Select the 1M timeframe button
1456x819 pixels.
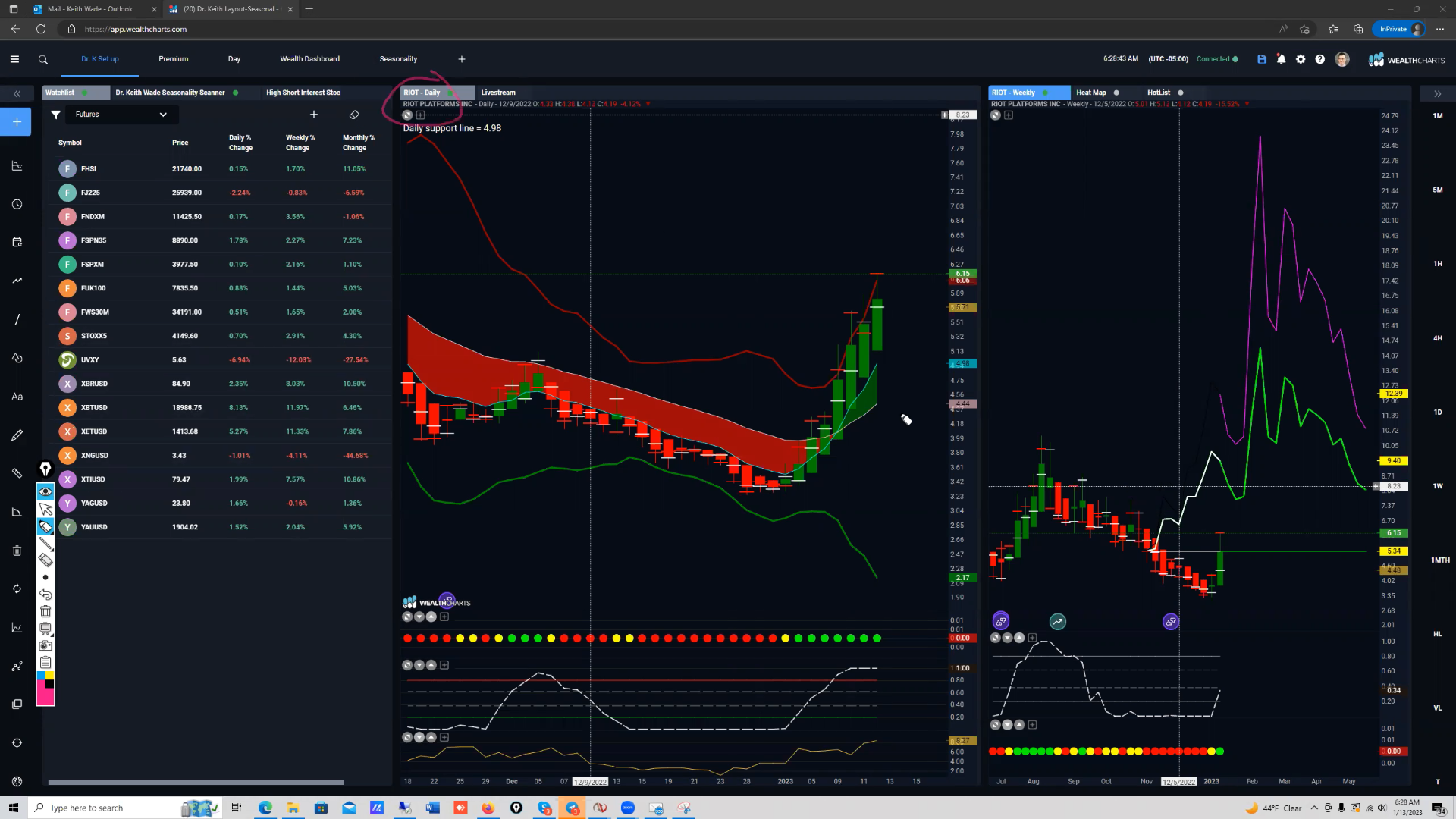coord(1438,116)
